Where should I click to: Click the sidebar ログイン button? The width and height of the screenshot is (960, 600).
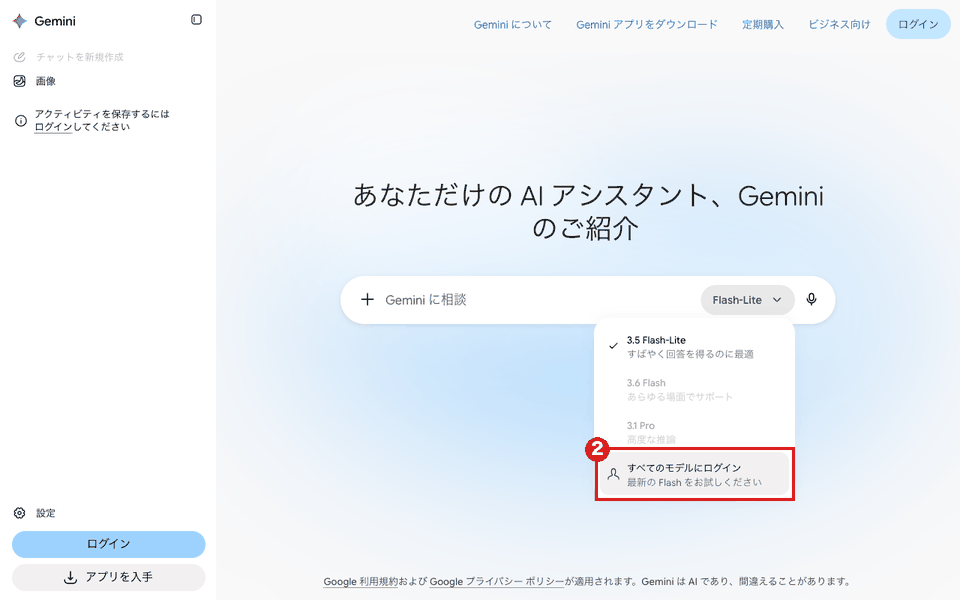click(x=108, y=544)
